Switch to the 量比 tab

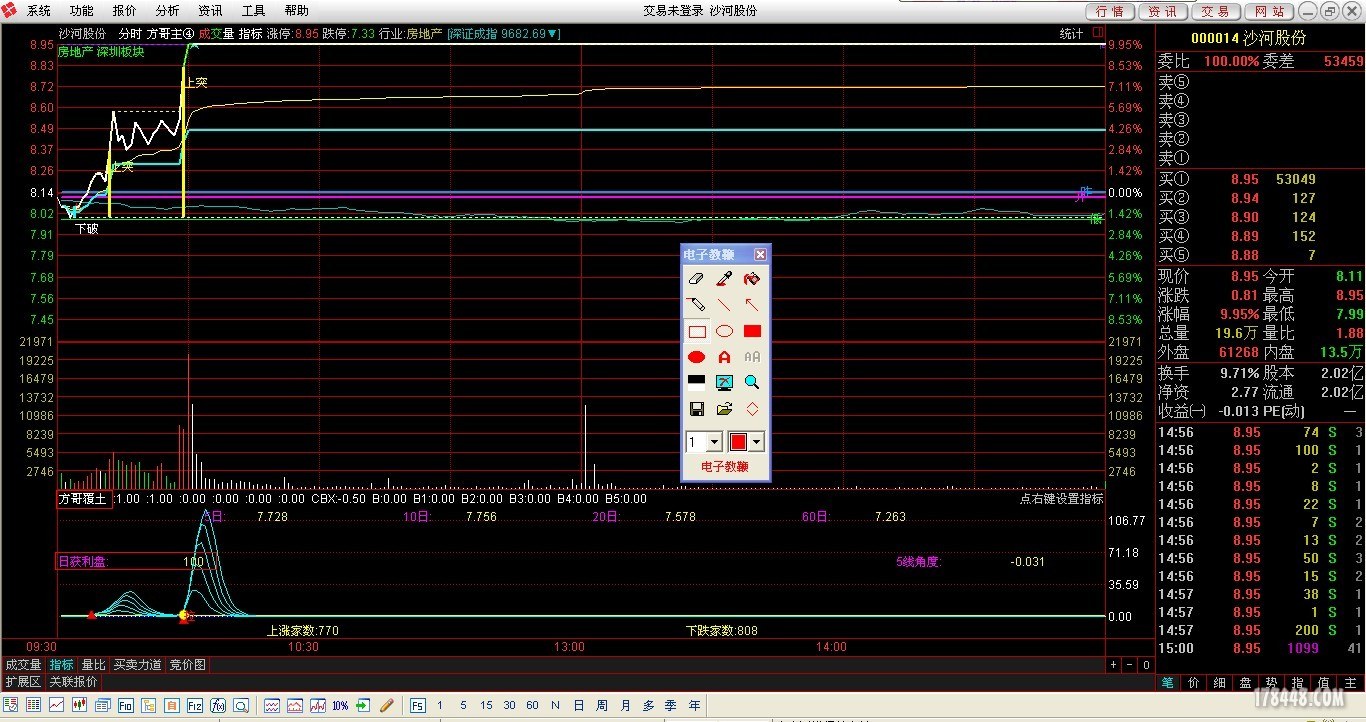click(94, 665)
